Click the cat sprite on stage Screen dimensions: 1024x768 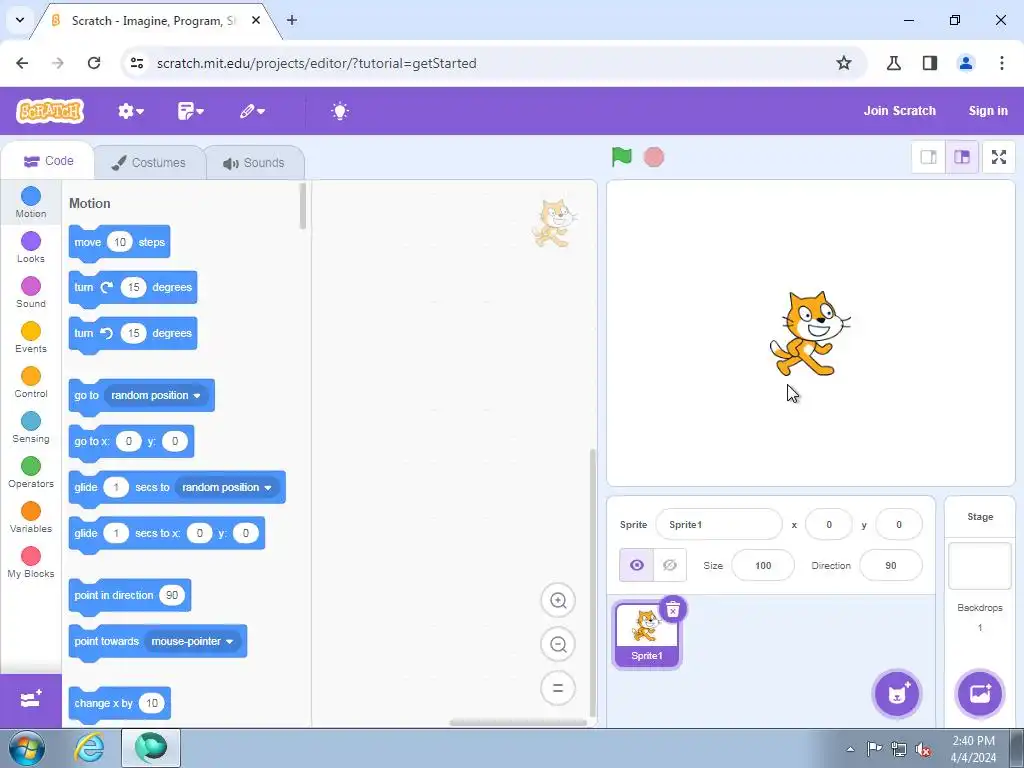(x=810, y=334)
